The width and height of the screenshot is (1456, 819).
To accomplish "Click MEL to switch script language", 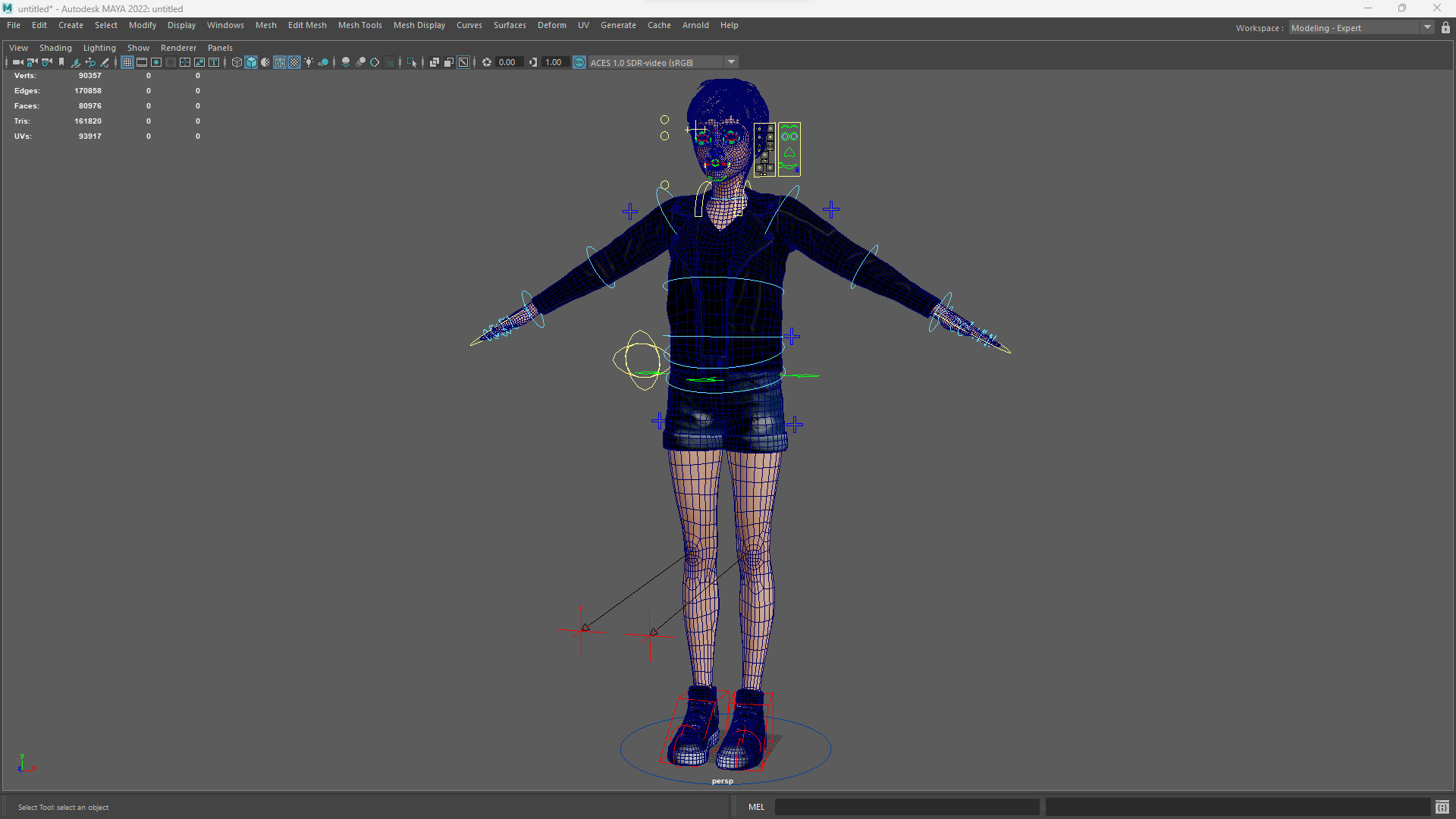I will tap(756, 807).
